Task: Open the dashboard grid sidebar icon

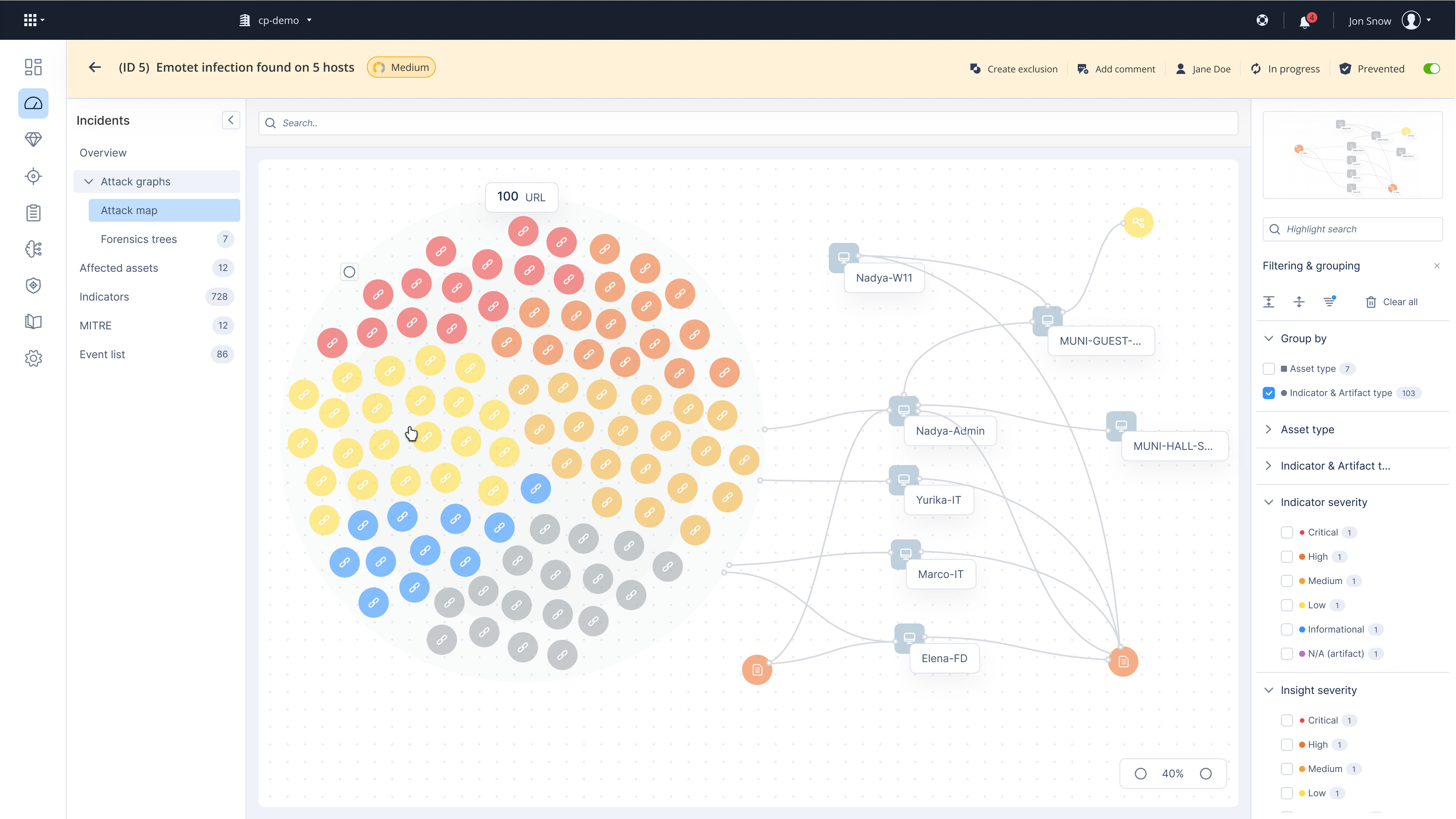Action: tap(33, 67)
